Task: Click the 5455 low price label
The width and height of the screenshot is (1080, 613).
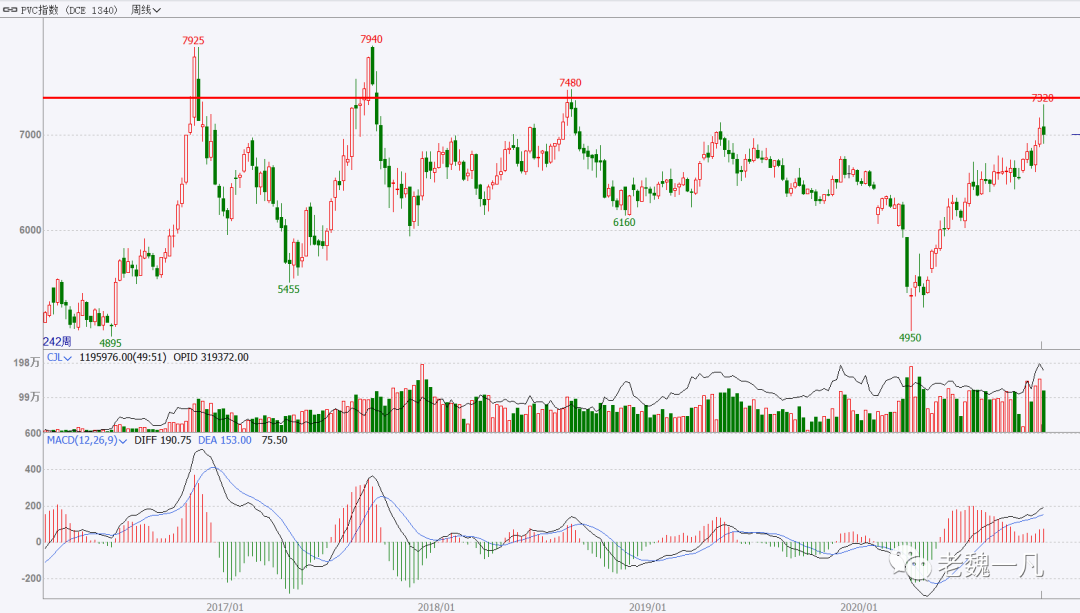Action: click(x=289, y=289)
